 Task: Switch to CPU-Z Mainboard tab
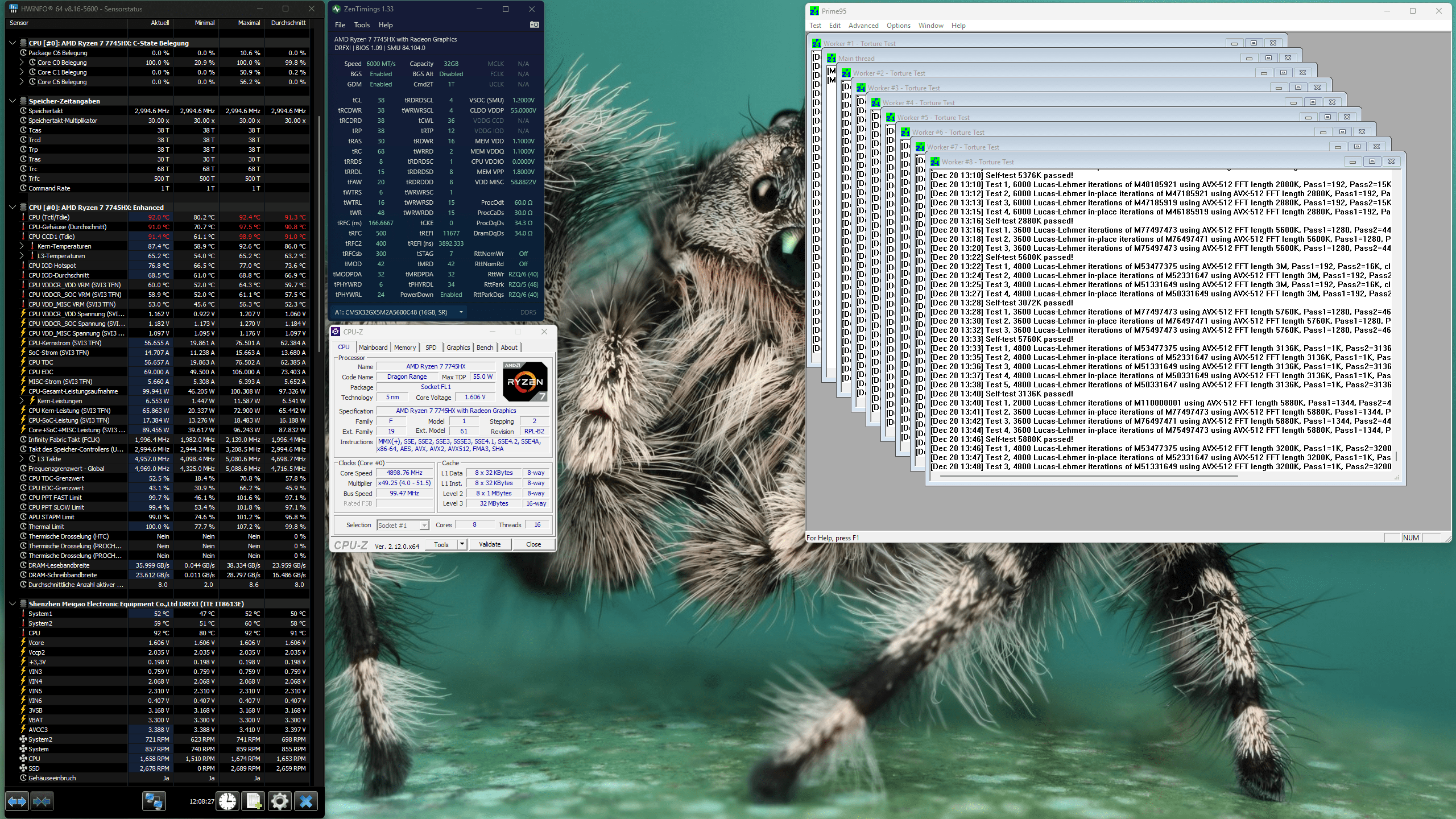(373, 348)
